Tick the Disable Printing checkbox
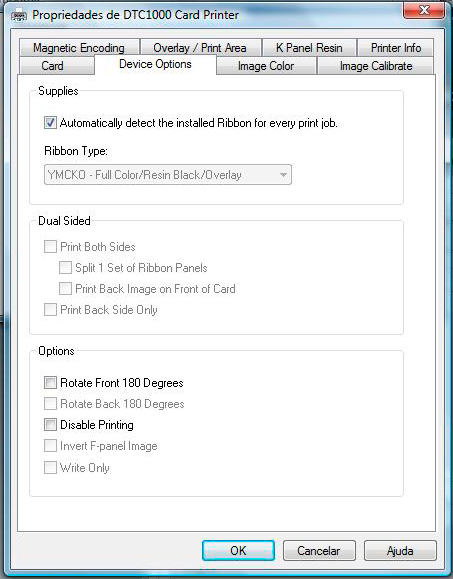Viewport: 453px width, 579px height. point(50,425)
